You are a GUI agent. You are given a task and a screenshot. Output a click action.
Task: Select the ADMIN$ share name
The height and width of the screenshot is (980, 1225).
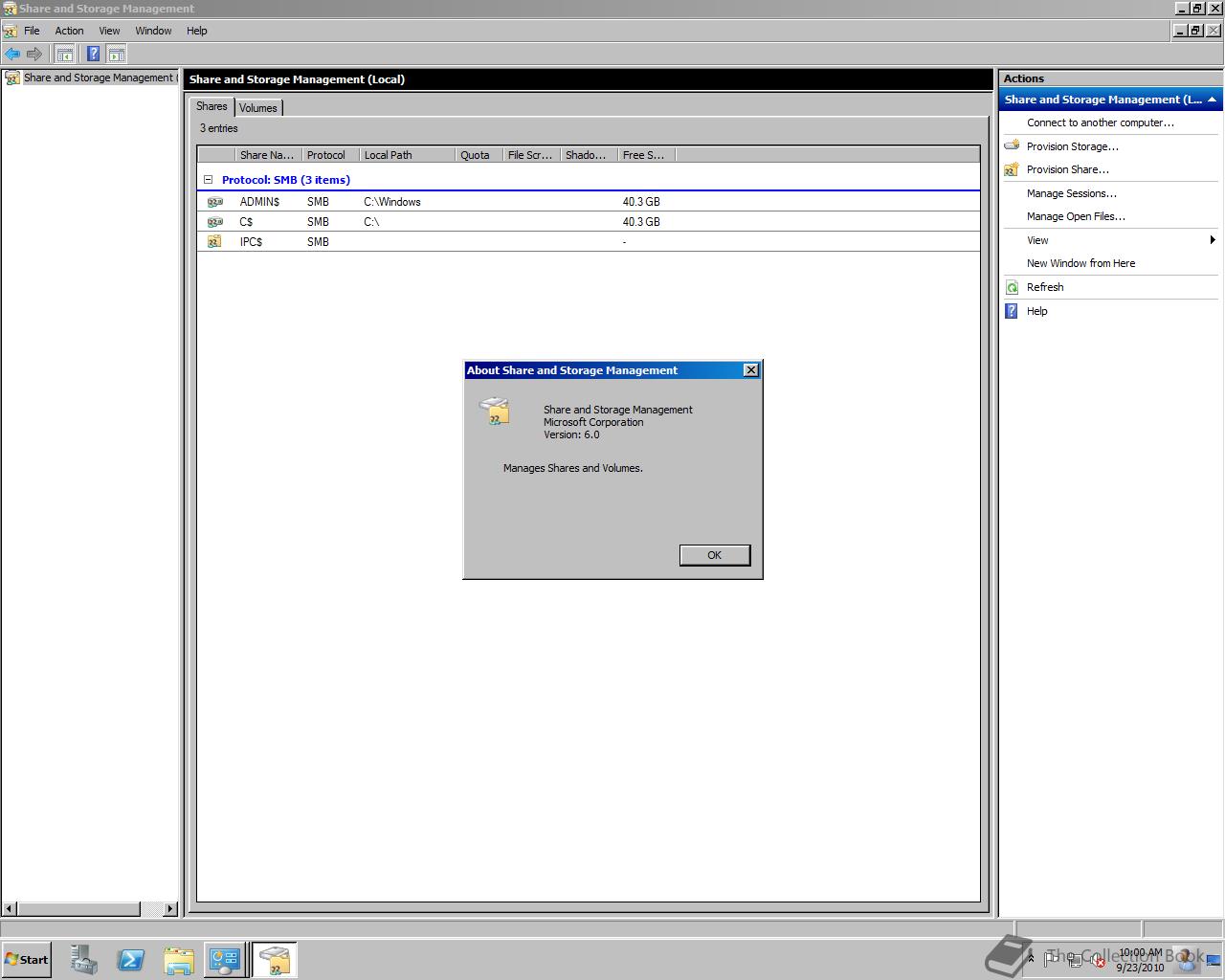259,202
